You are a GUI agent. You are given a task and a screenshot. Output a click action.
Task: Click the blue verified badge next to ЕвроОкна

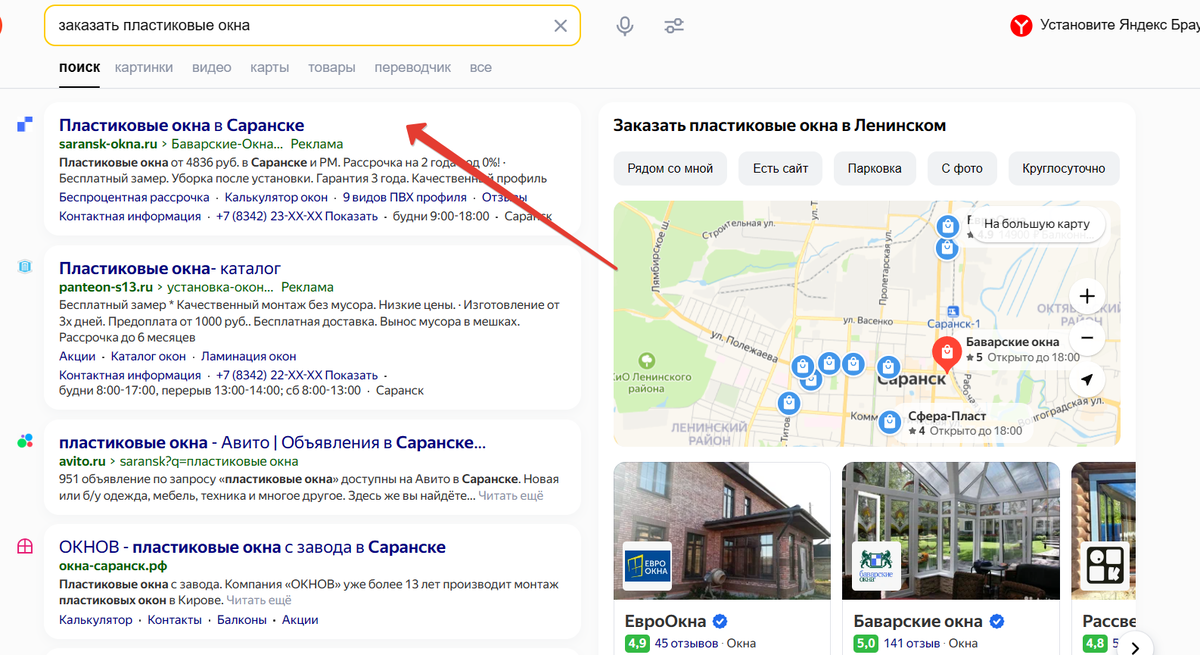[x=719, y=621]
